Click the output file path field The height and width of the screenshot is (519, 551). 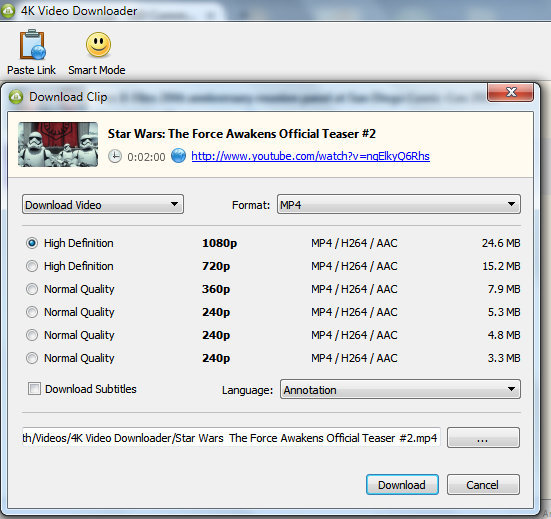231,437
